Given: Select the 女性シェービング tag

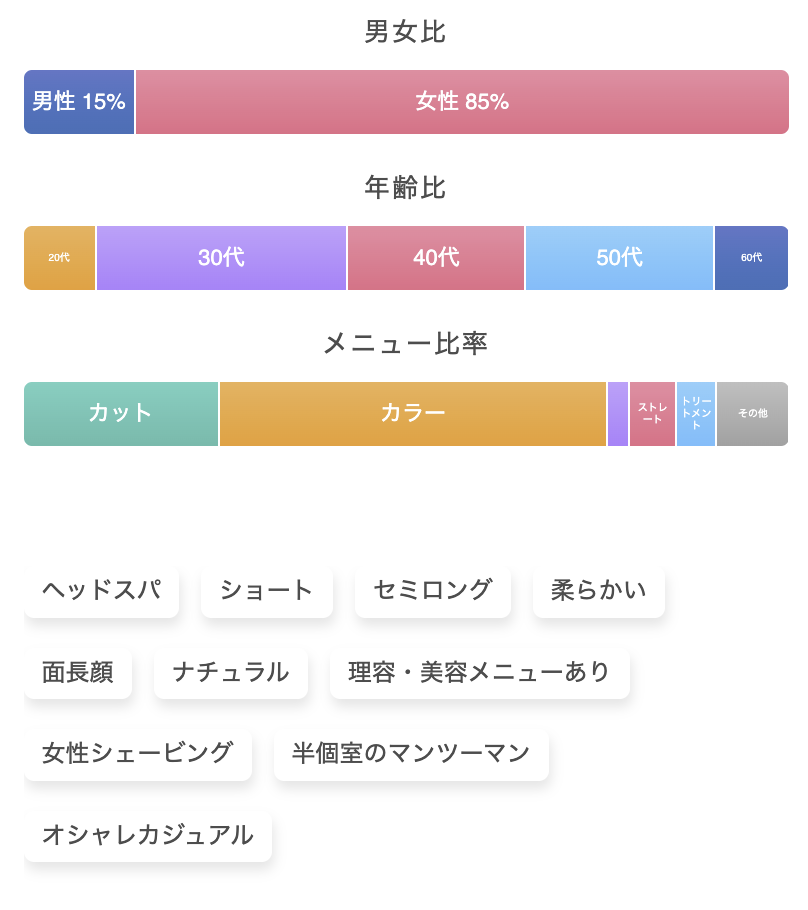Looking at the screenshot, I should pyautogui.click(x=138, y=753).
